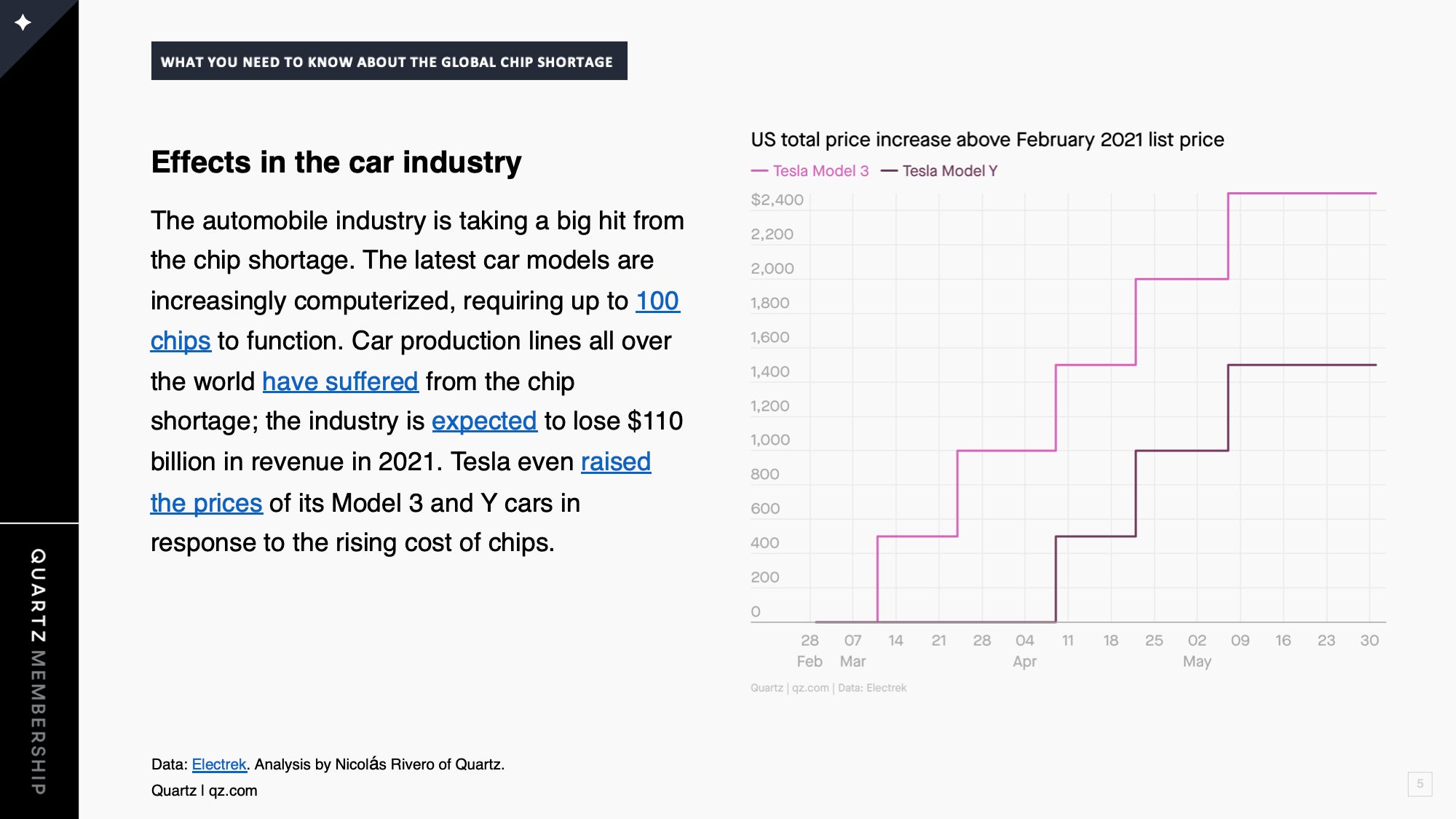Click the "Quartz | qz.com" footer text
Viewport: 1456px width, 819px height.
tap(205, 791)
